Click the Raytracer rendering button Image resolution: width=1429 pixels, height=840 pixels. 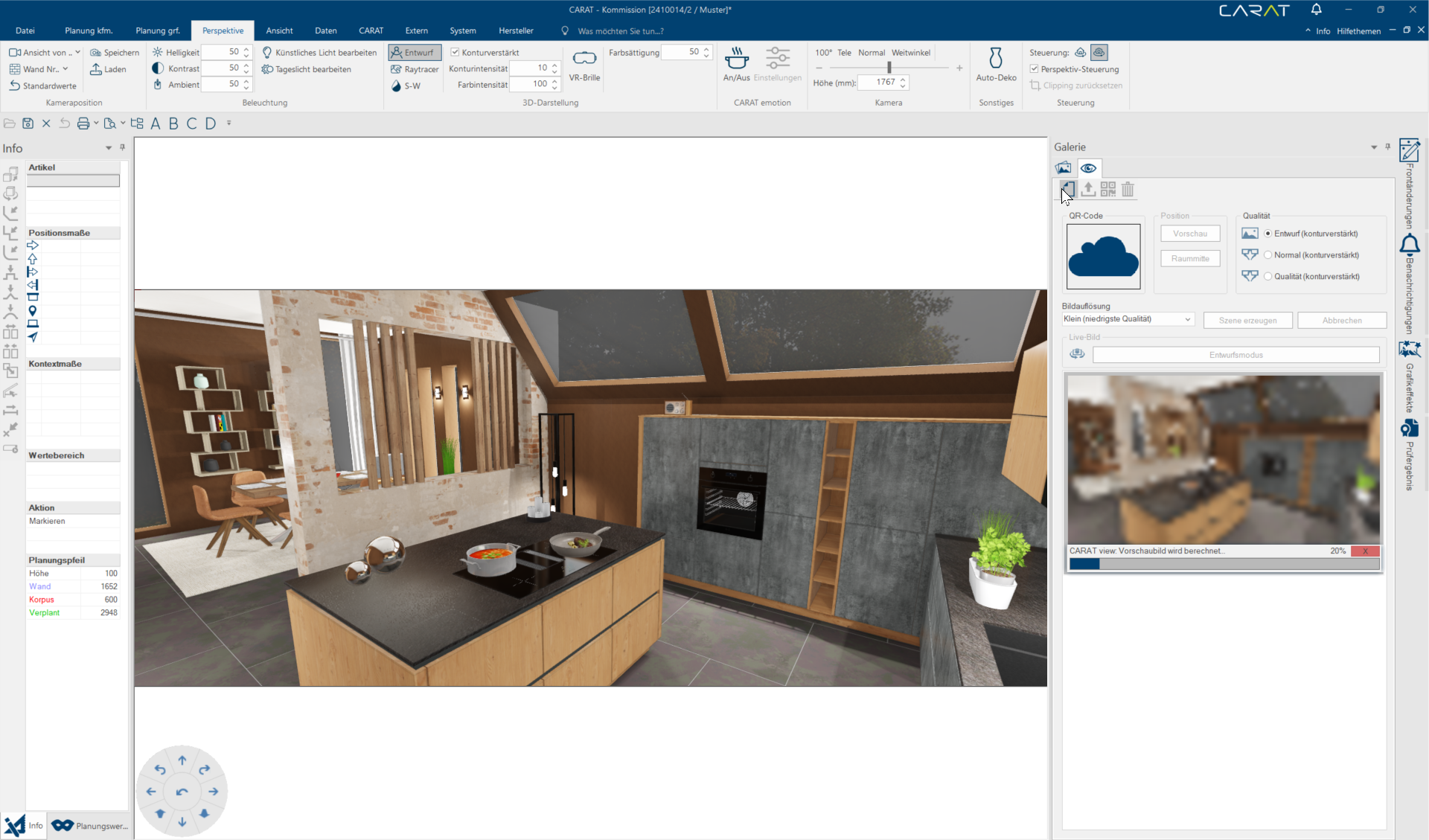tap(415, 69)
